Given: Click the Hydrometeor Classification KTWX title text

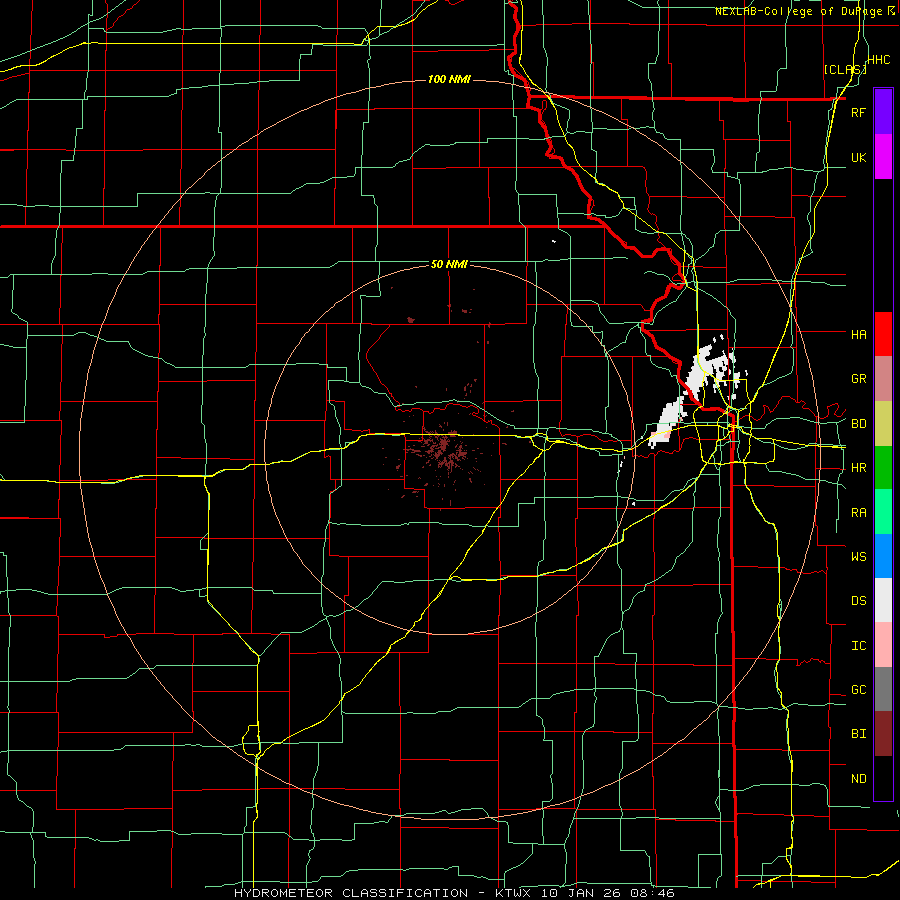Looking at the screenshot, I should pyautogui.click(x=454, y=893).
